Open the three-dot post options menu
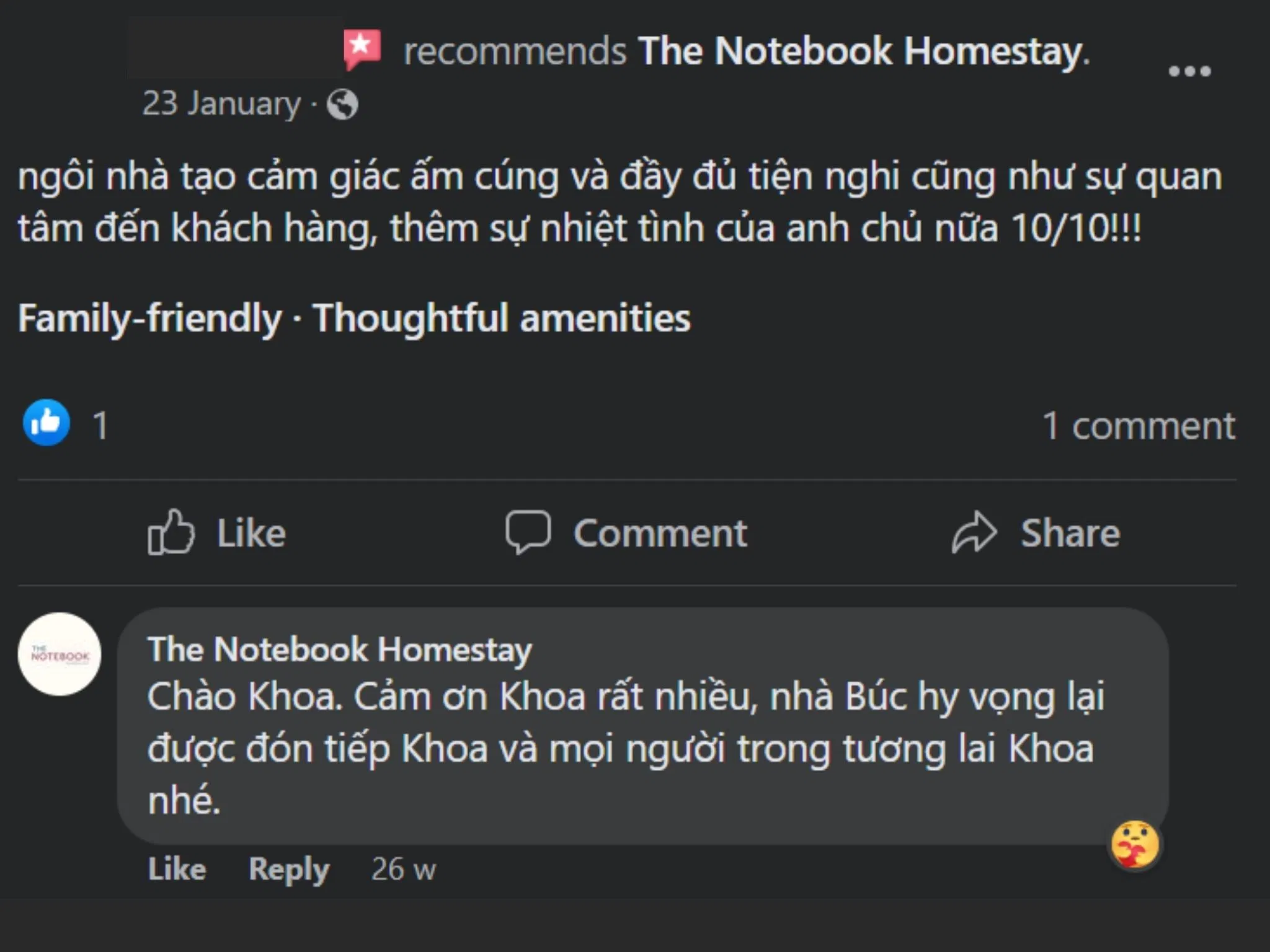 point(1189,71)
